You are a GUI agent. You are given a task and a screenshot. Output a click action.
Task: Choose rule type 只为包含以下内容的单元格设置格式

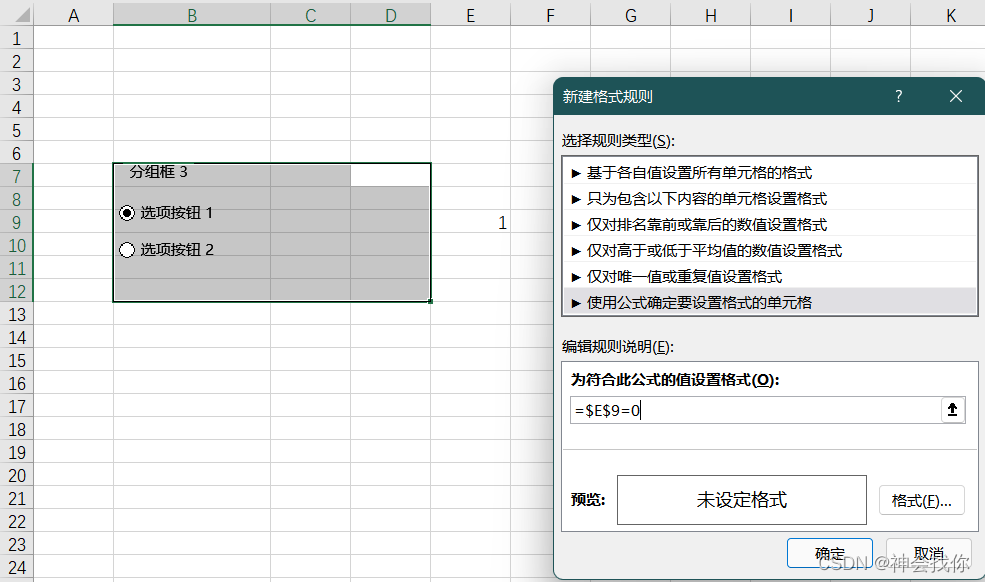tap(770, 199)
